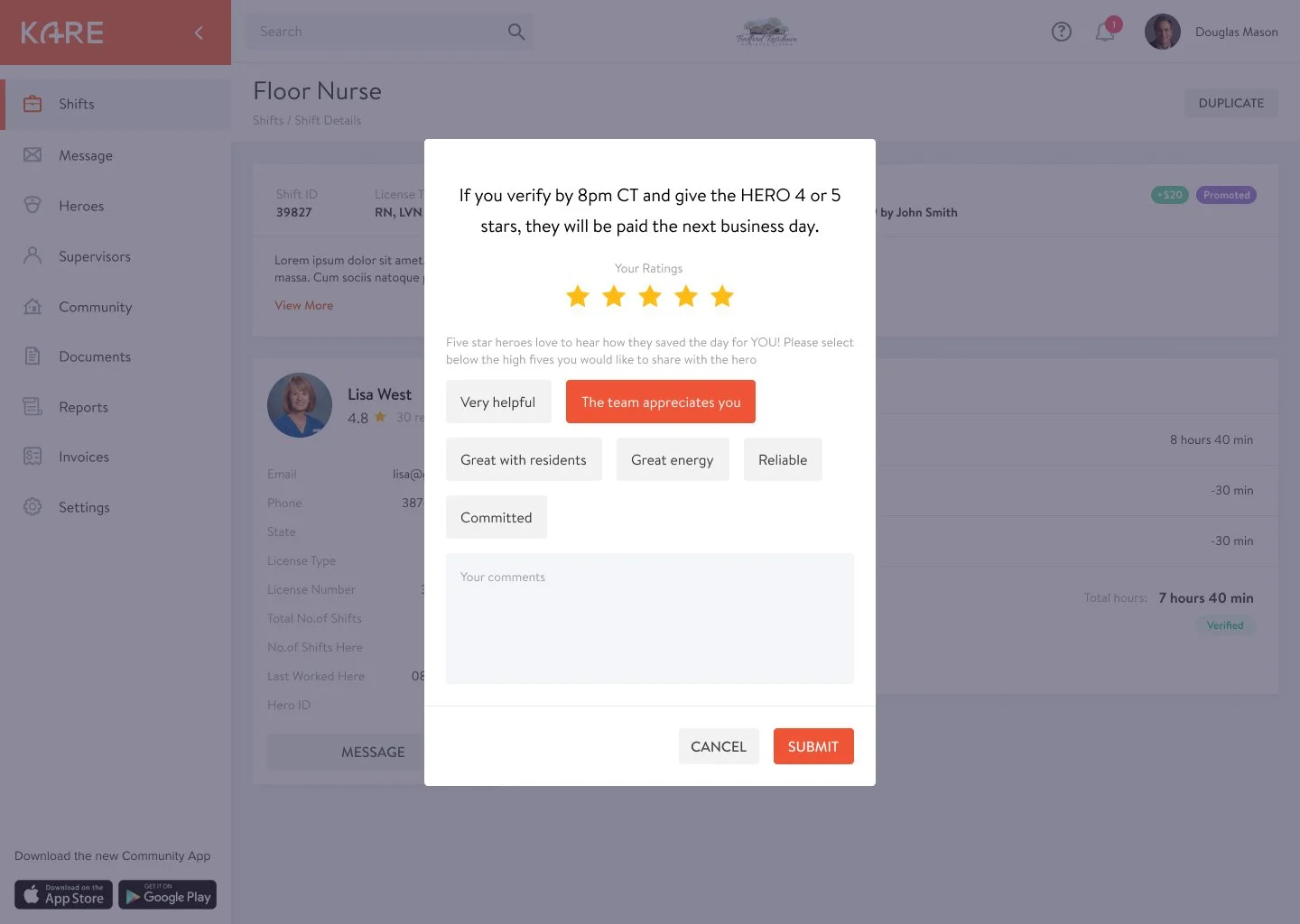Open Invoices in the sidebar
This screenshot has width=1300, height=924.
[x=116, y=457]
